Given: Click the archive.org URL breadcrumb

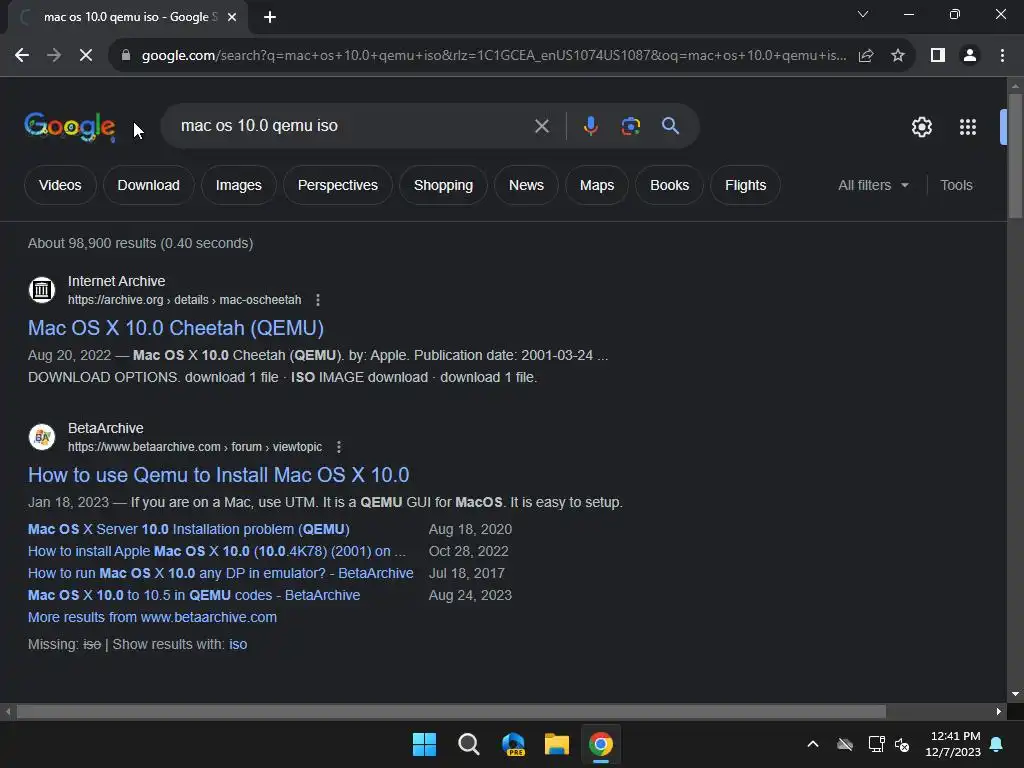Looking at the screenshot, I should tap(185, 300).
